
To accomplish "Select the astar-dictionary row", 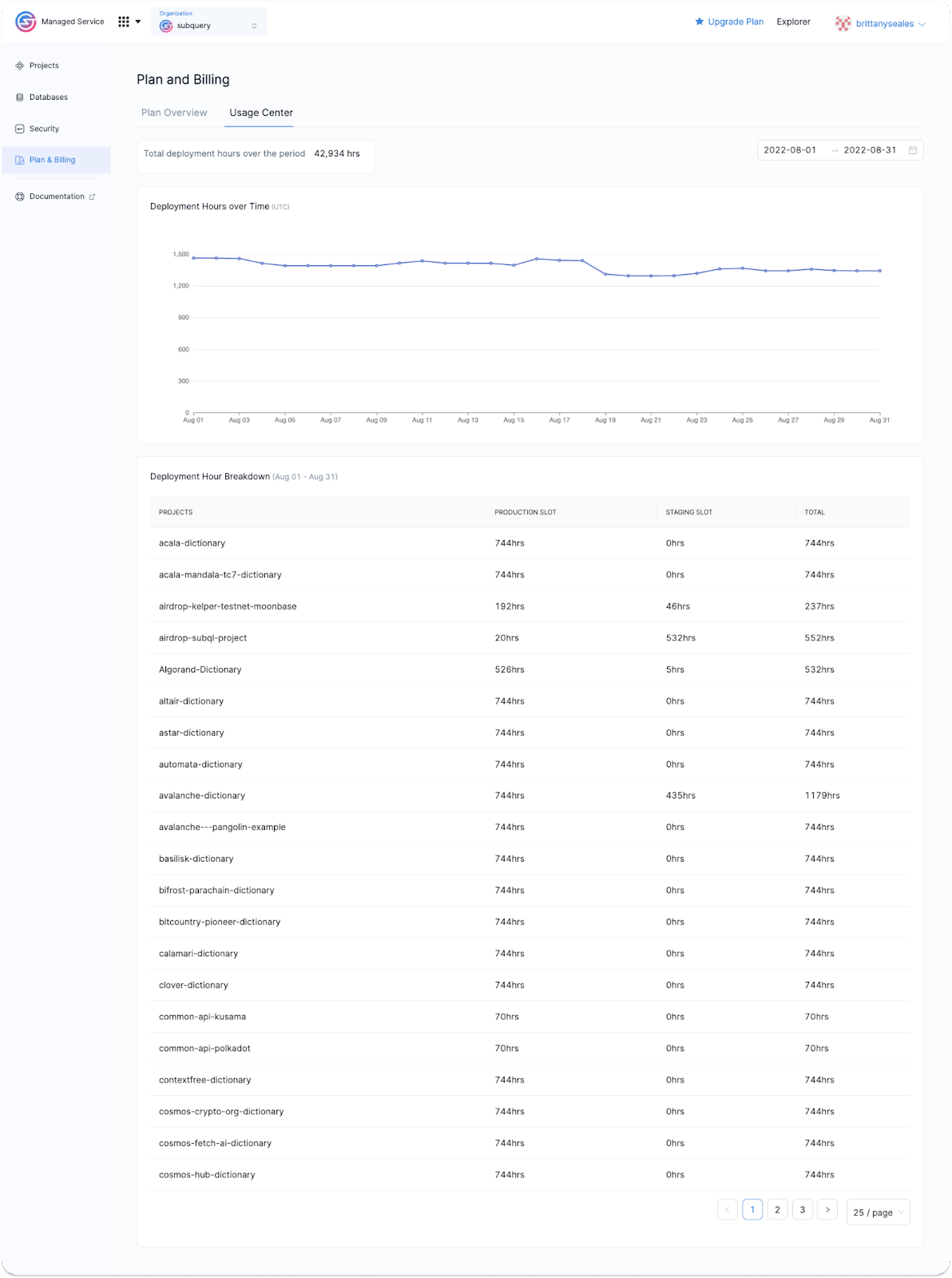I will [530, 732].
